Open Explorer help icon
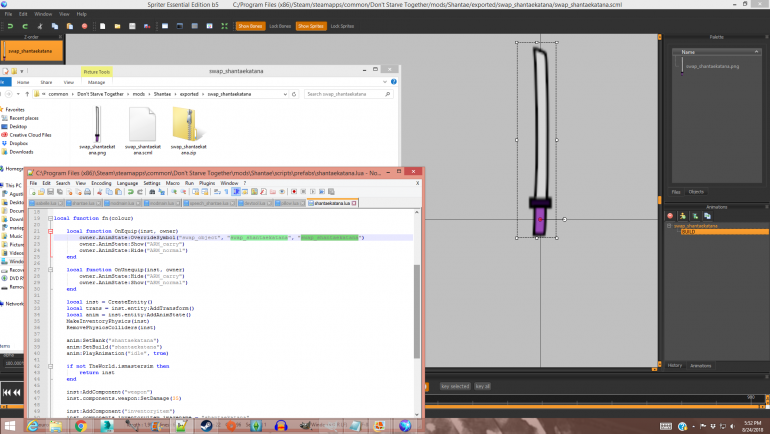The width and height of the screenshot is (770, 434). 393,82
